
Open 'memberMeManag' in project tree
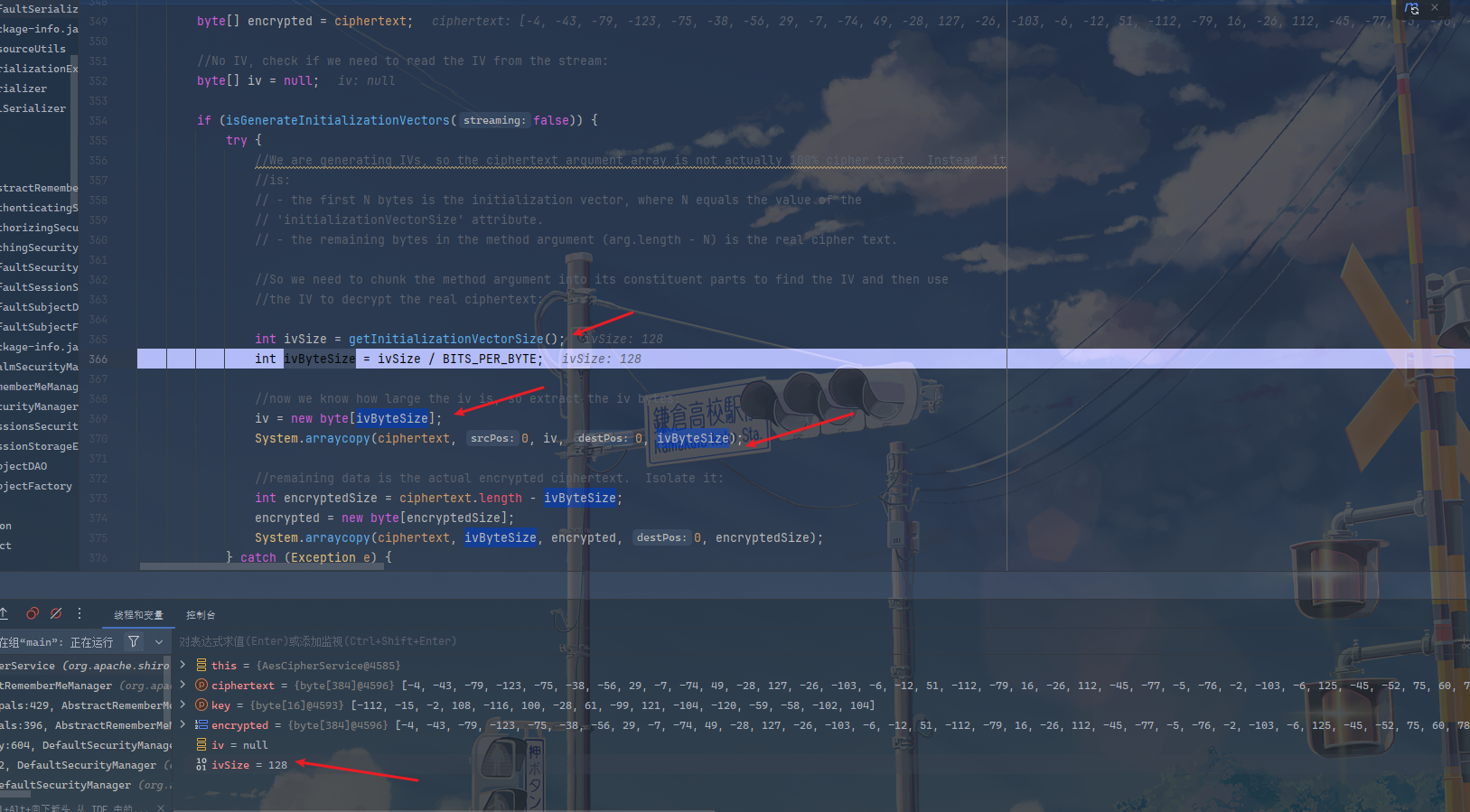[x=39, y=387]
